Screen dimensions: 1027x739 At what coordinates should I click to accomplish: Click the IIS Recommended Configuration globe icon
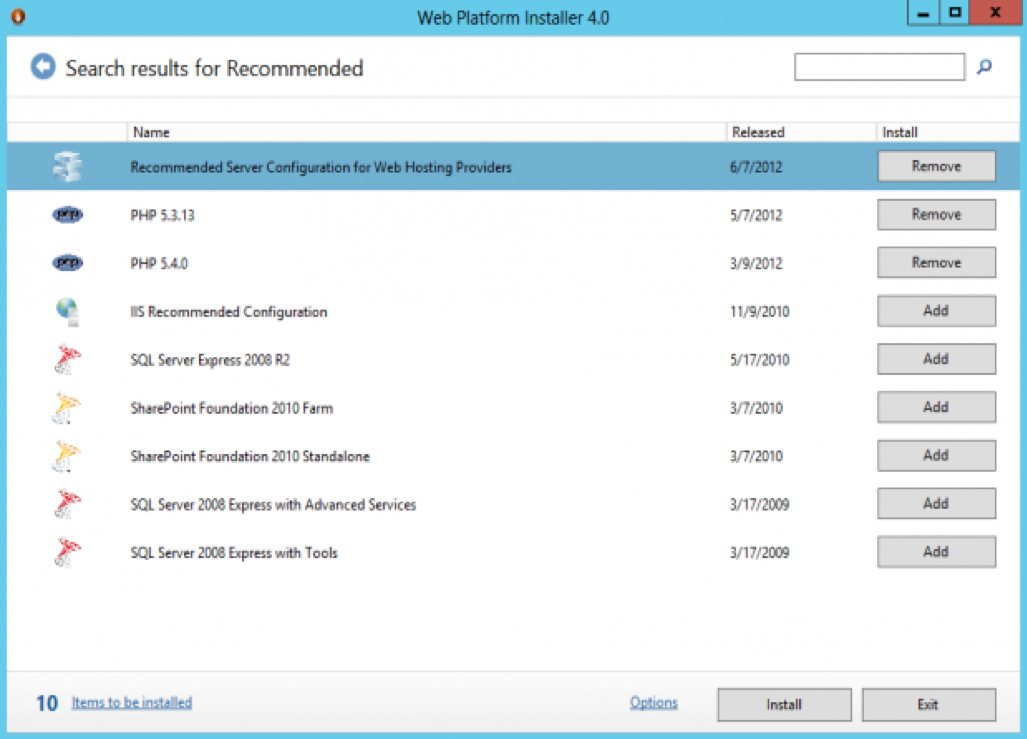coord(67,311)
